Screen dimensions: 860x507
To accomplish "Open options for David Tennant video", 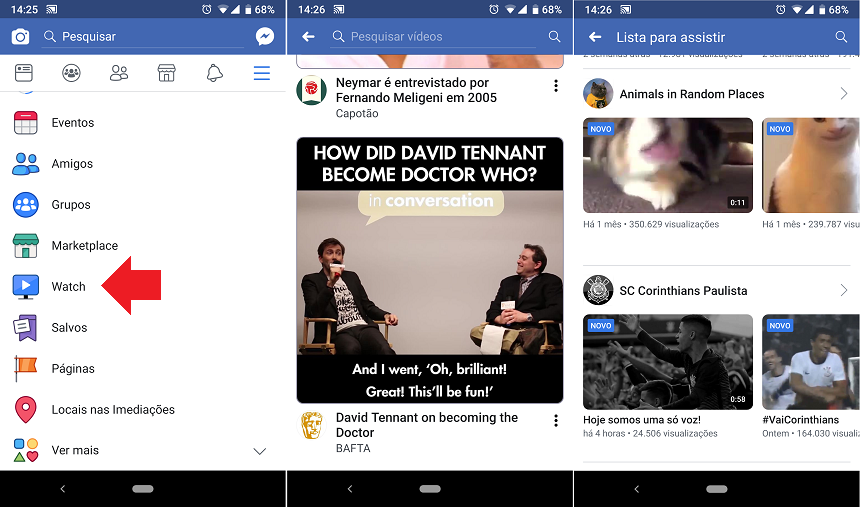I will (x=556, y=421).
